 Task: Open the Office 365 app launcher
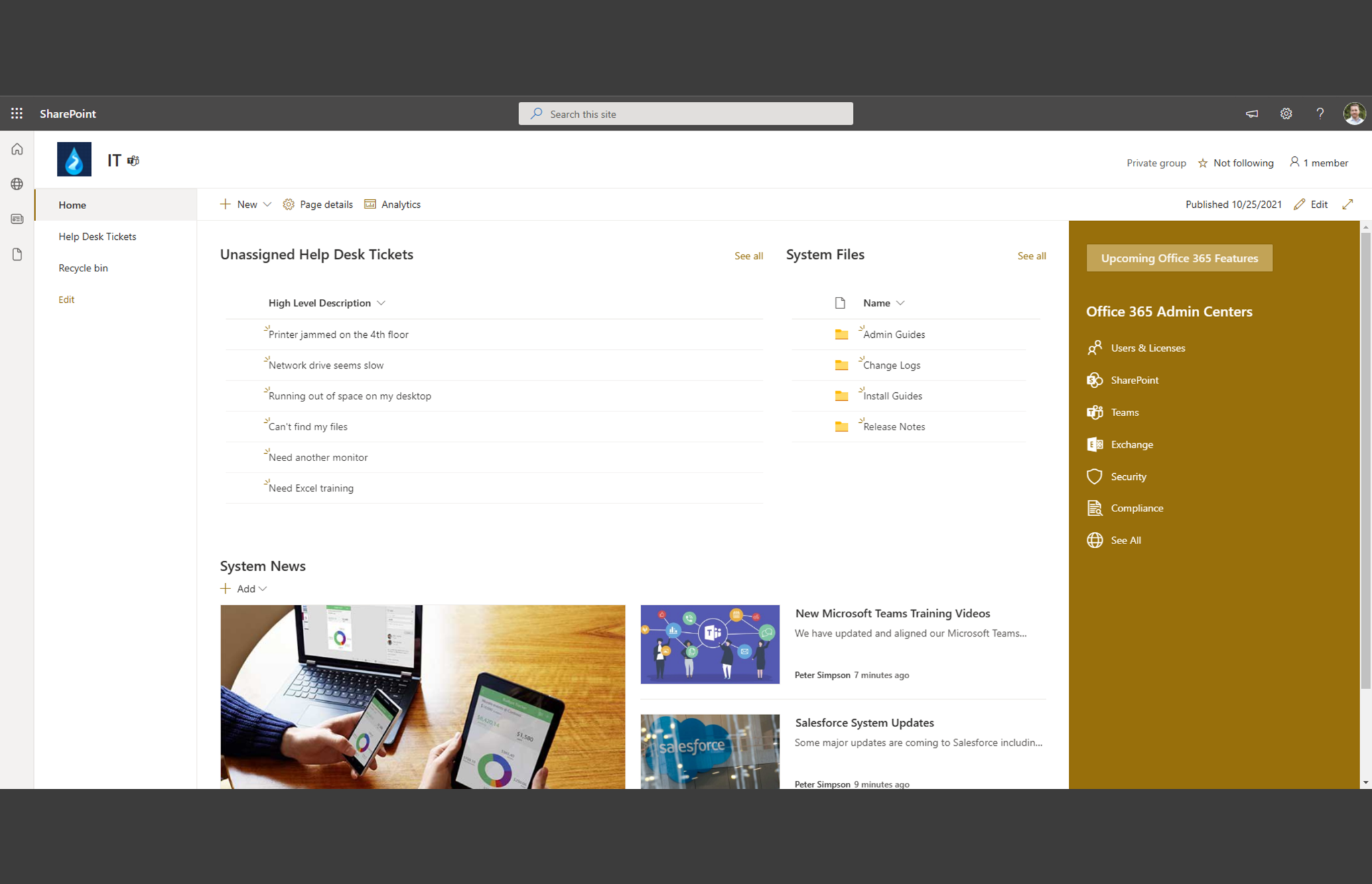point(17,113)
